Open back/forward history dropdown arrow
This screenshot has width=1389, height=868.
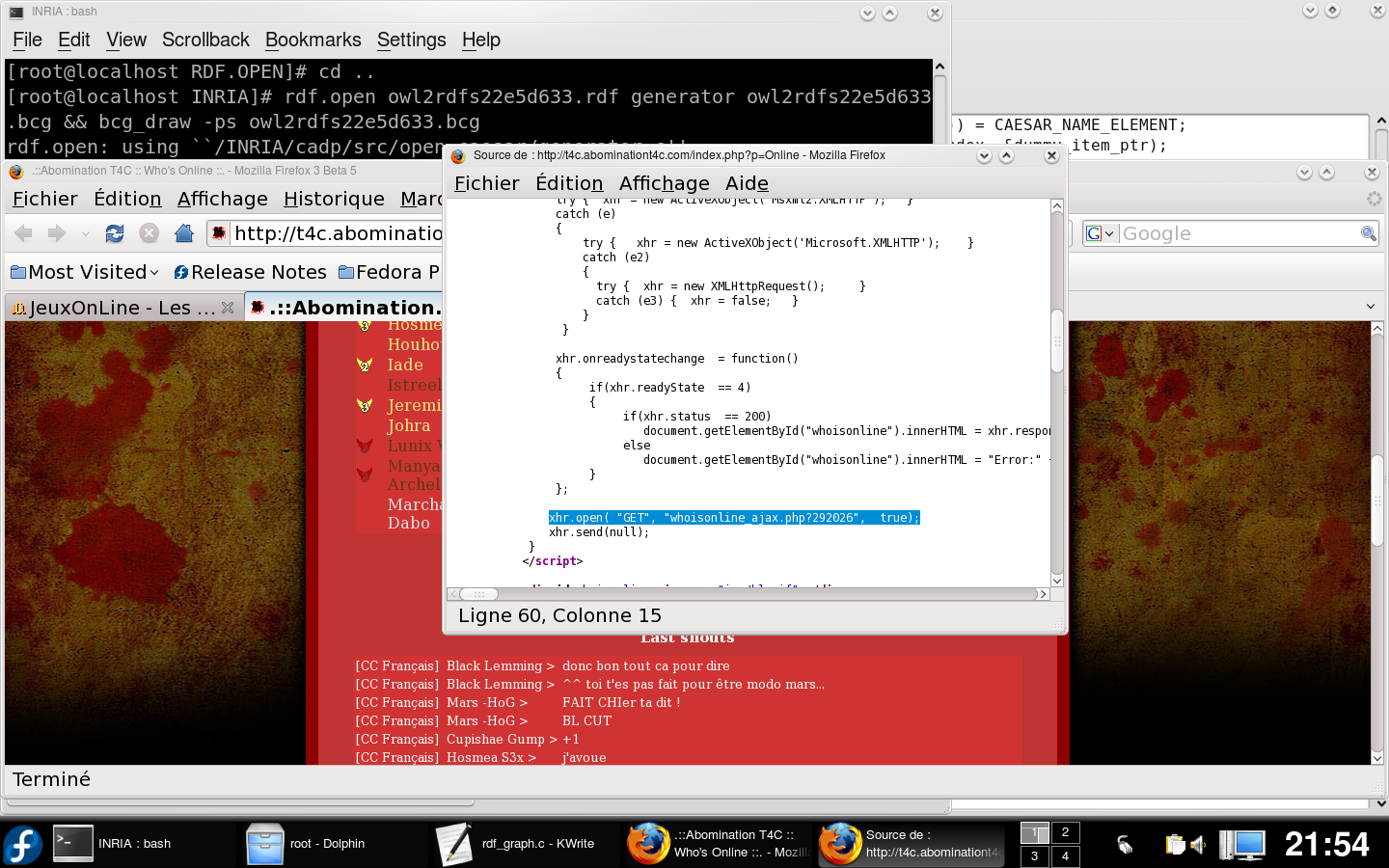click(x=86, y=233)
